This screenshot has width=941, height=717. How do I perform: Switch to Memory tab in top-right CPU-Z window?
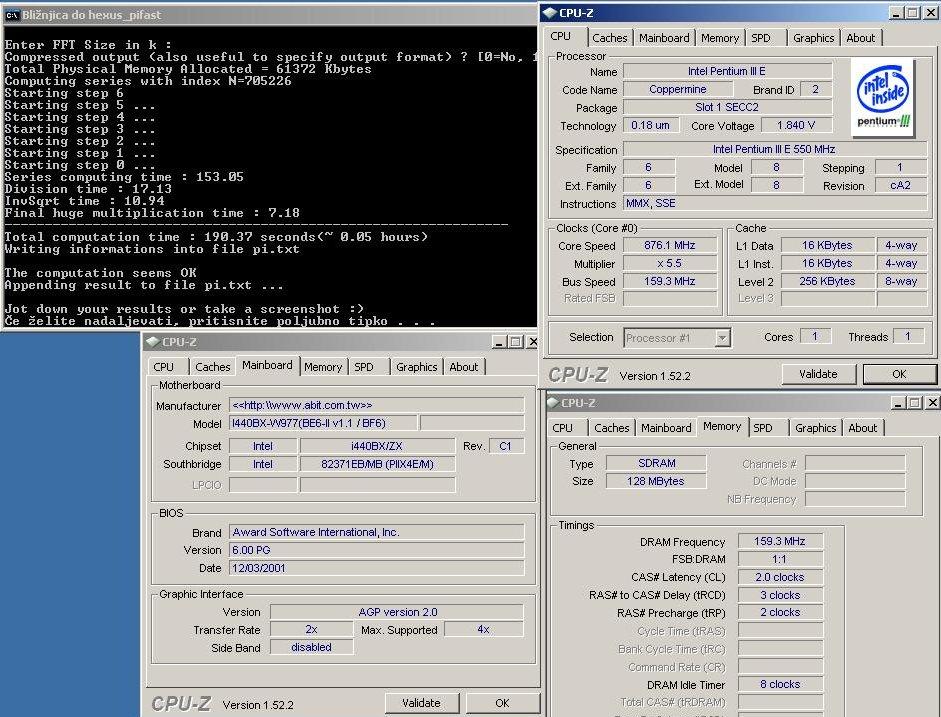click(x=720, y=38)
